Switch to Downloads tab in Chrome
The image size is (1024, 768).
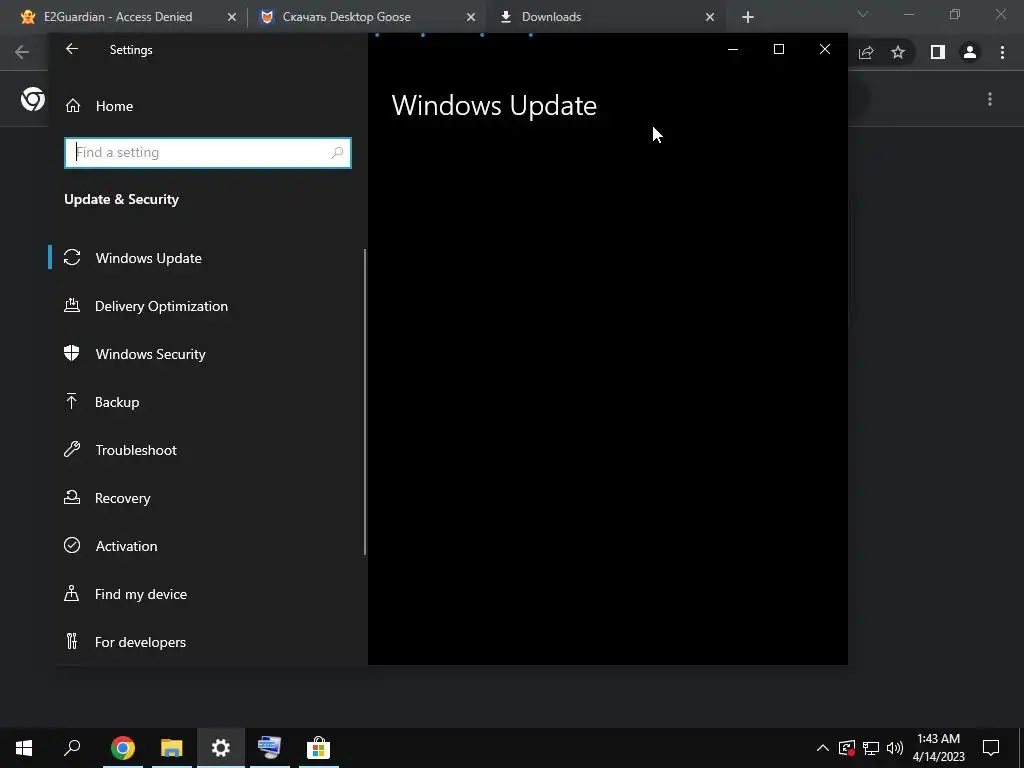551,17
